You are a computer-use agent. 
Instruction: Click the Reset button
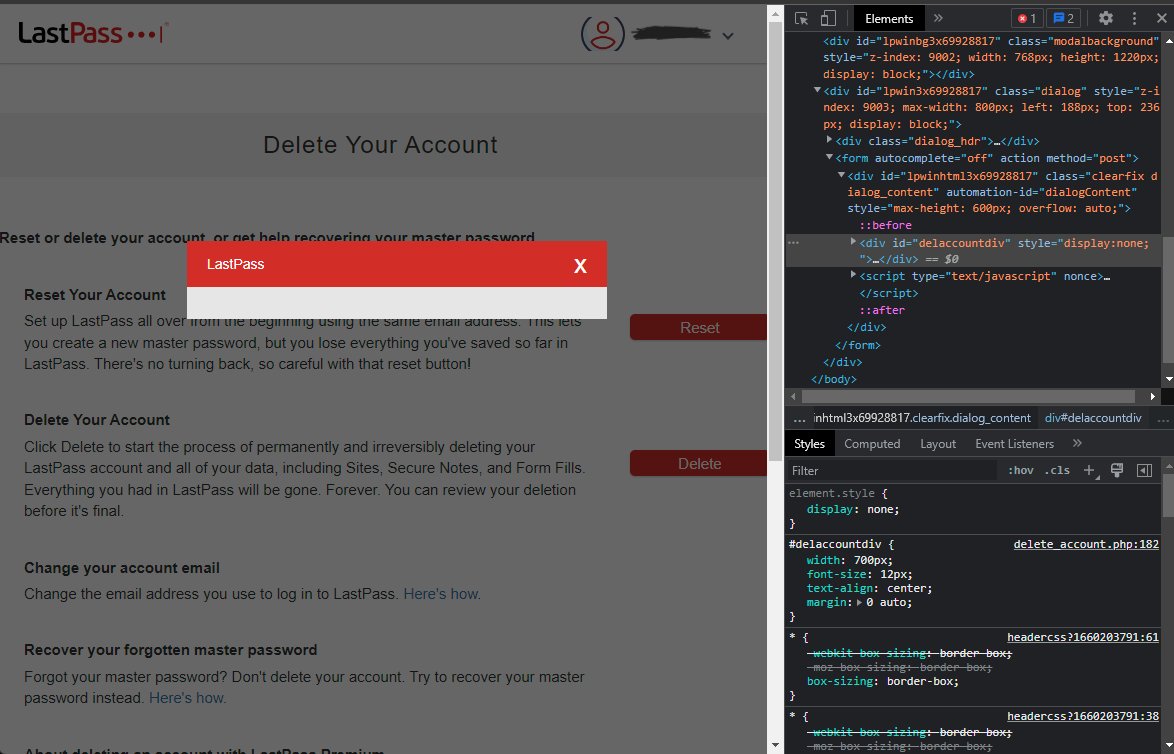pos(698,327)
